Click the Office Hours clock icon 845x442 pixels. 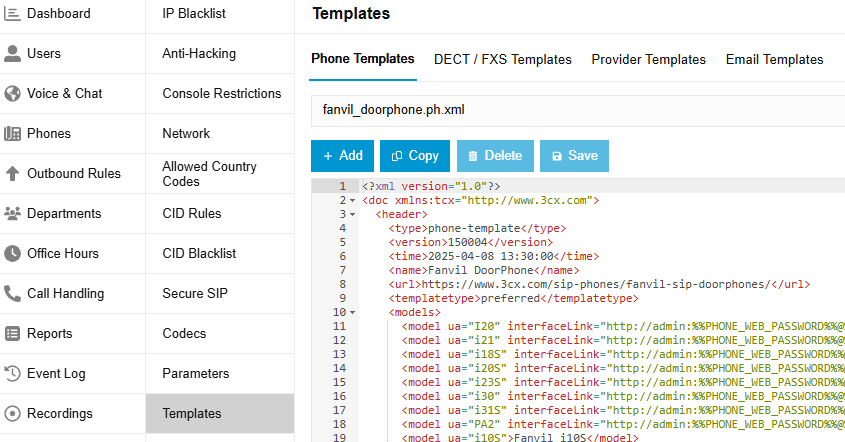13,253
